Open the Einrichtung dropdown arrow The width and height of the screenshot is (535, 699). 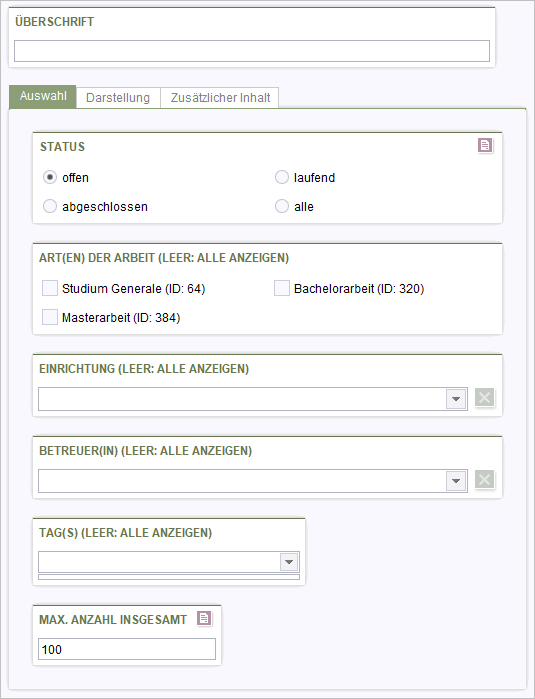(456, 399)
